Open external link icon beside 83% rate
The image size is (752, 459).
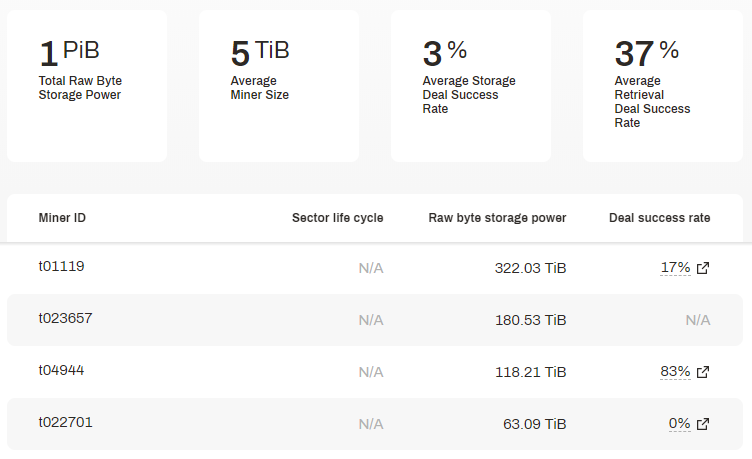(x=703, y=372)
